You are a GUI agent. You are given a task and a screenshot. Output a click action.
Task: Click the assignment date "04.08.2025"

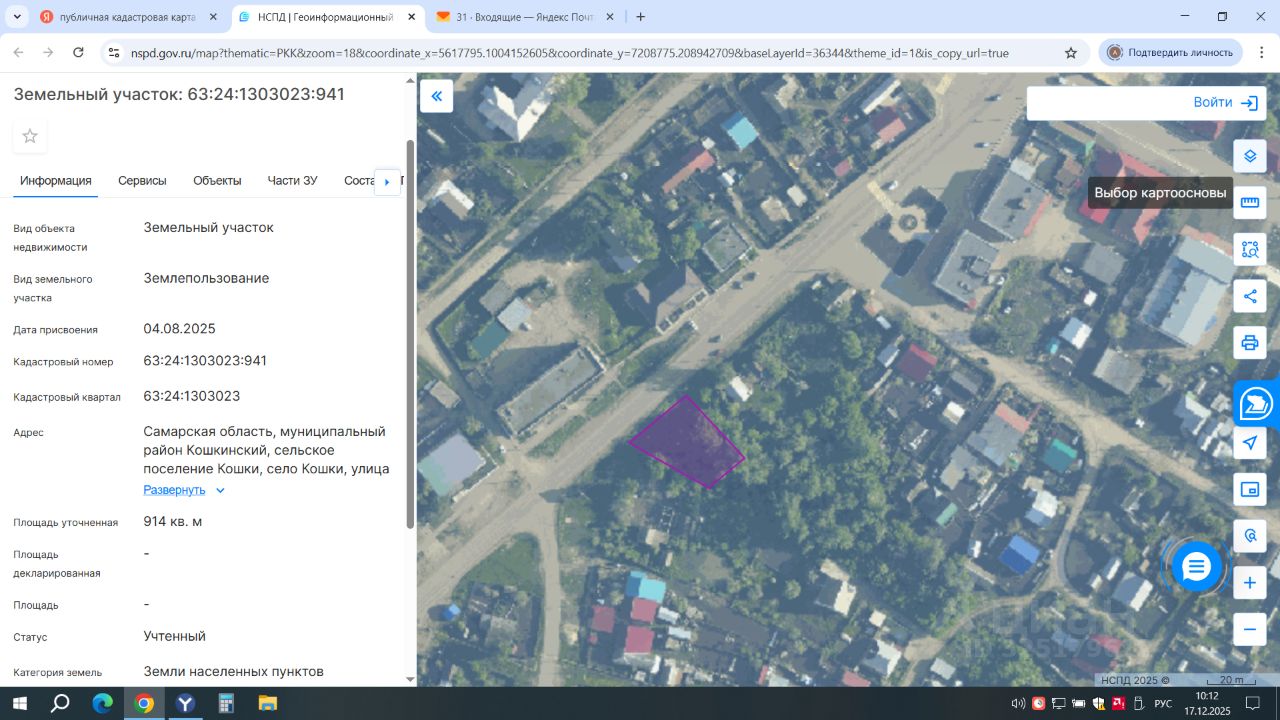pos(180,329)
